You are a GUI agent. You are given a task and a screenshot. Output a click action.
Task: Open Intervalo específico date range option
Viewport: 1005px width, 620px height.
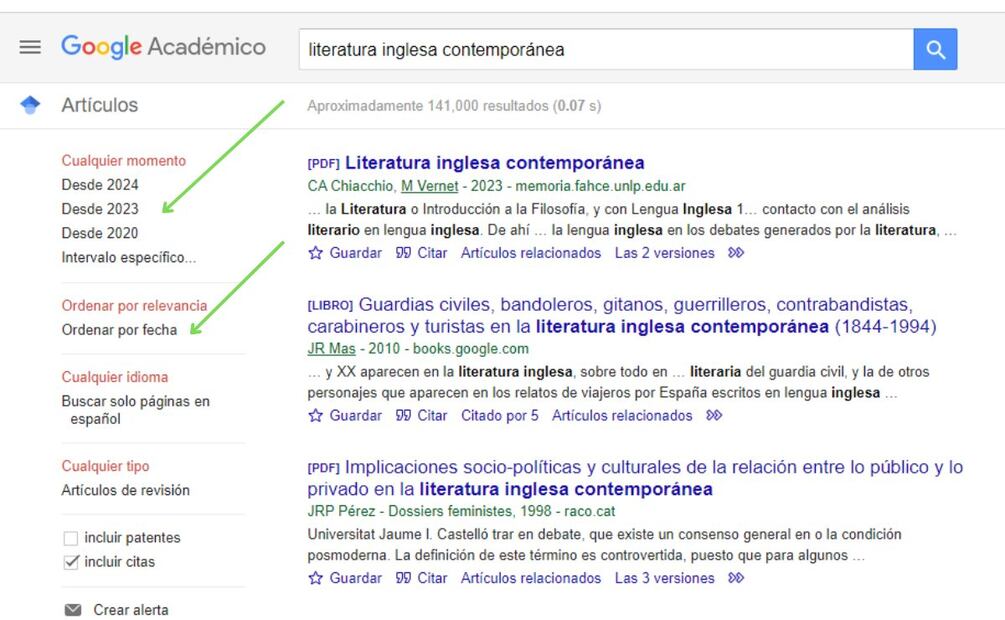[x=128, y=257]
